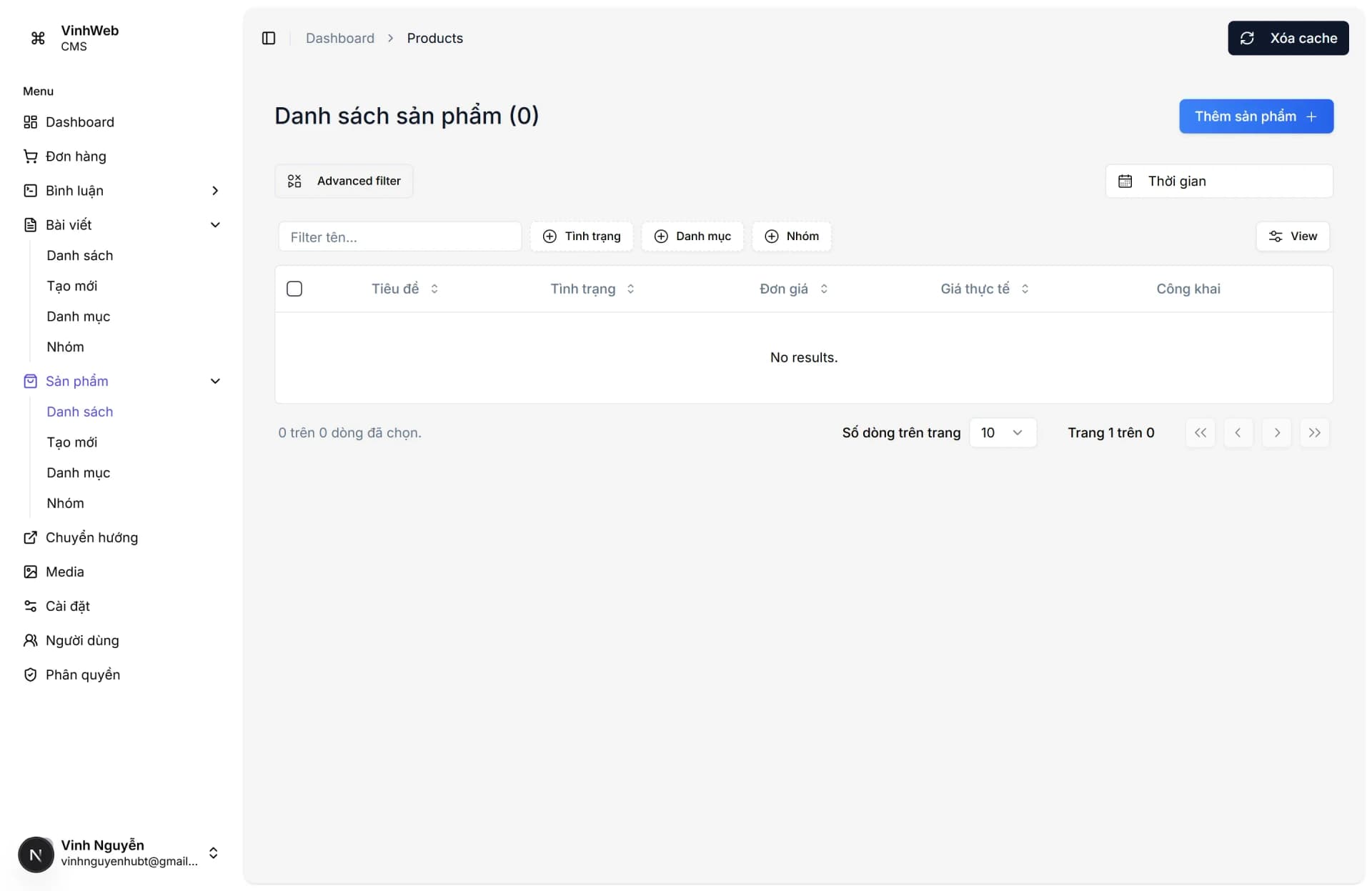
Task: Click the View button above the table
Action: [1293, 236]
